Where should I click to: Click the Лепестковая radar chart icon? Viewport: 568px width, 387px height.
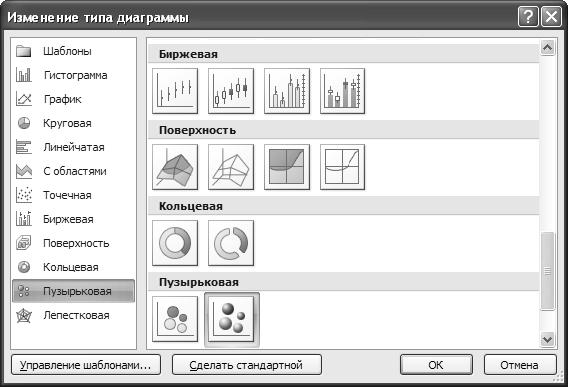pyautogui.click(x=24, y=315)
